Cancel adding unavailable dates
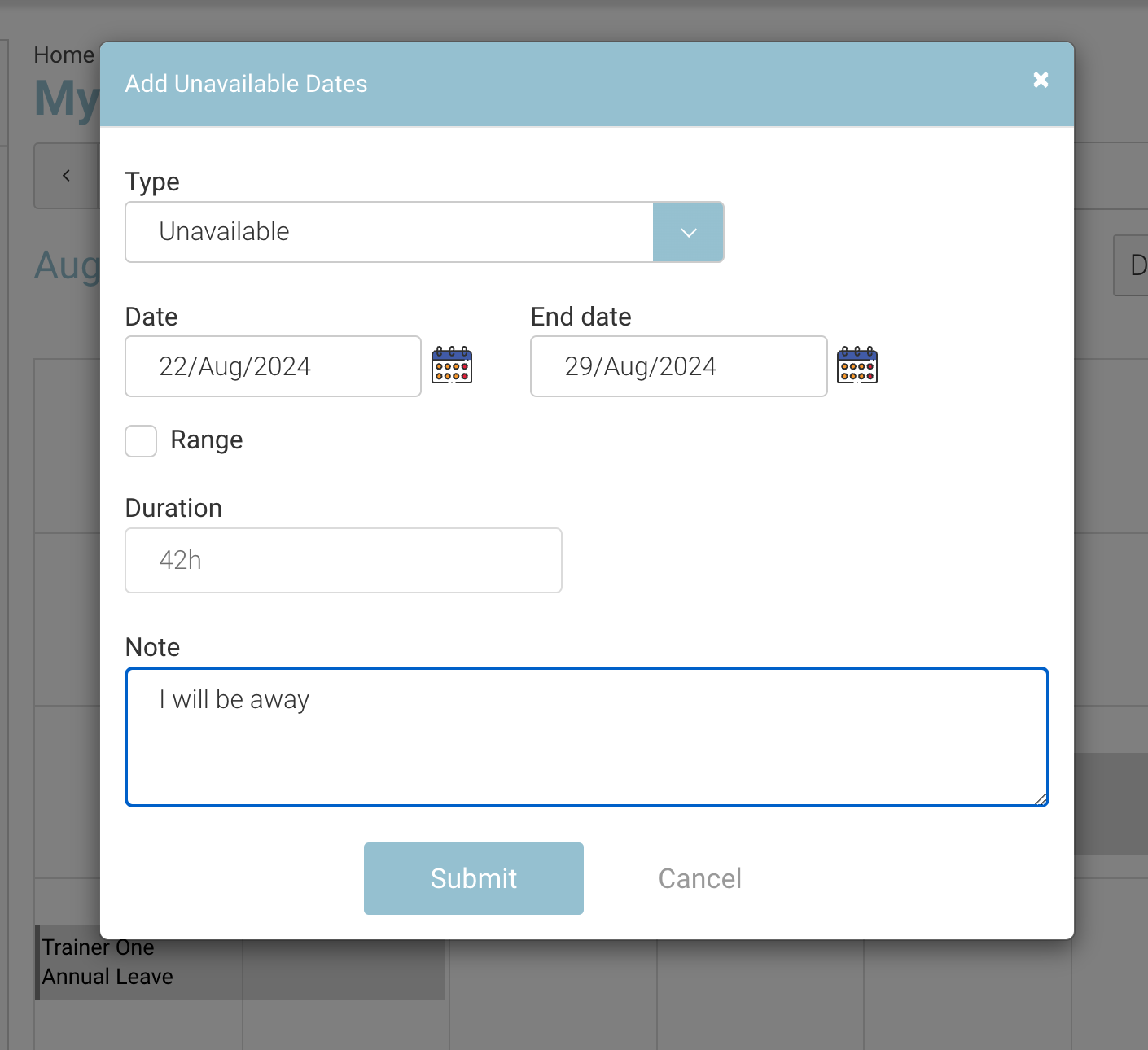The height and width of the screenshot is (1050, 1148). pyautogui.click(x=699, y=878)
